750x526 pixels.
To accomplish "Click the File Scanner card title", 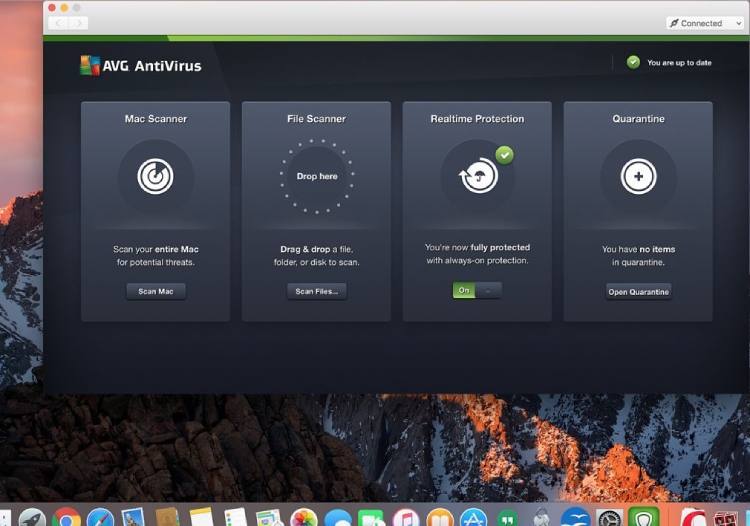I will click(317, 119).
